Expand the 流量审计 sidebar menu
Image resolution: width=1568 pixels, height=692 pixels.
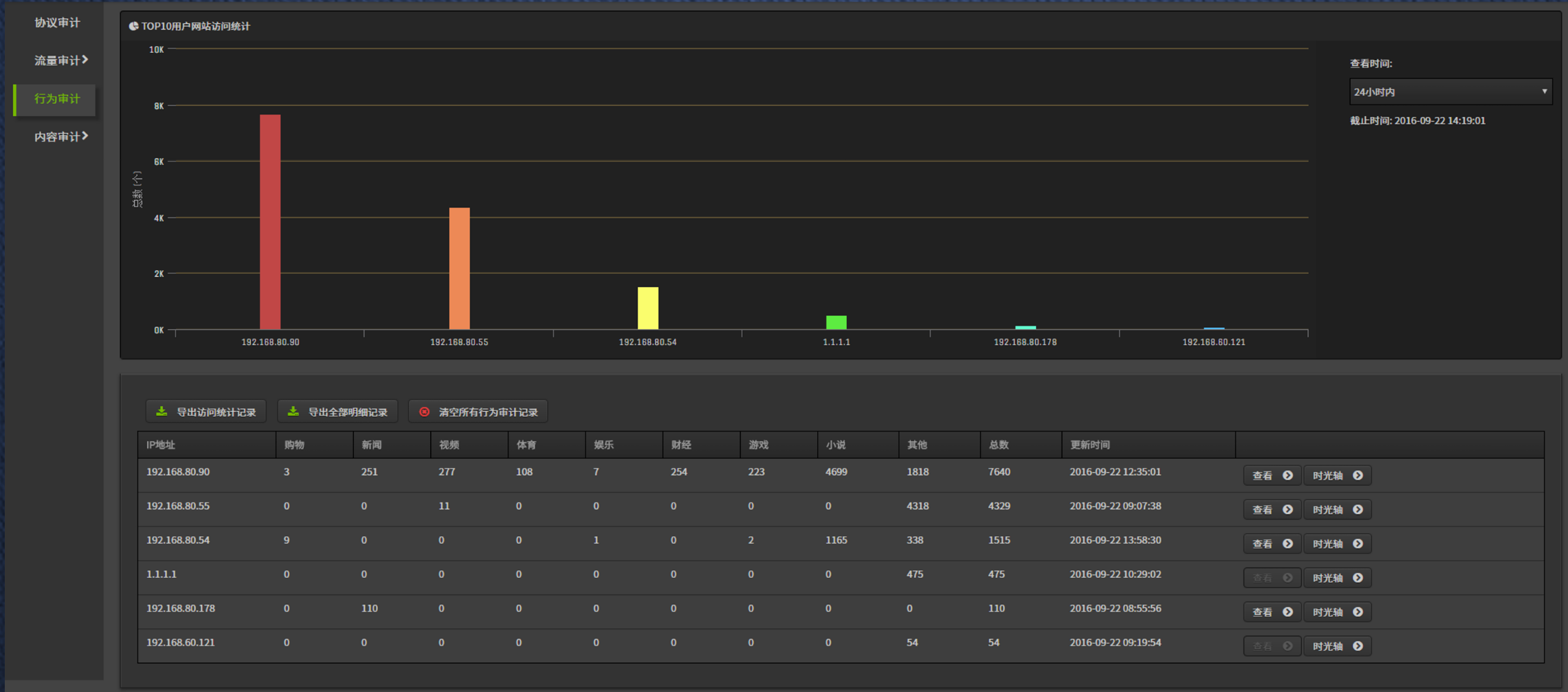[60, 60]
